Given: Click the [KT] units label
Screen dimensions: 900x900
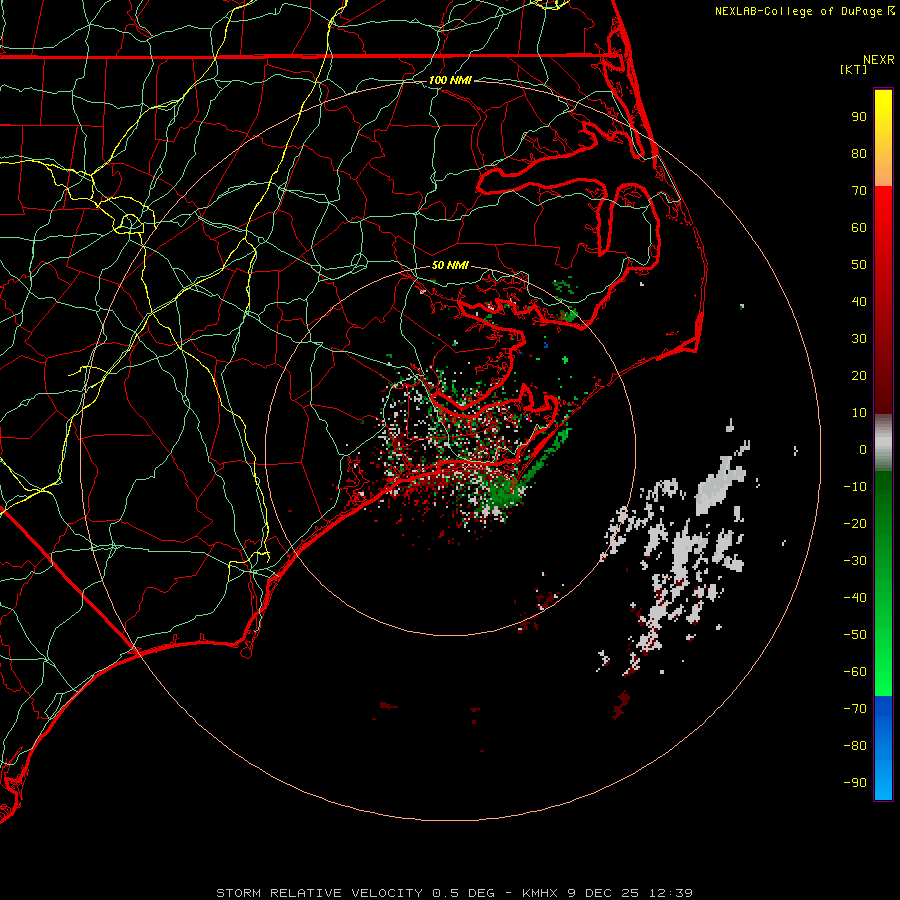Looking at the screenshot, I should point(853,69).
